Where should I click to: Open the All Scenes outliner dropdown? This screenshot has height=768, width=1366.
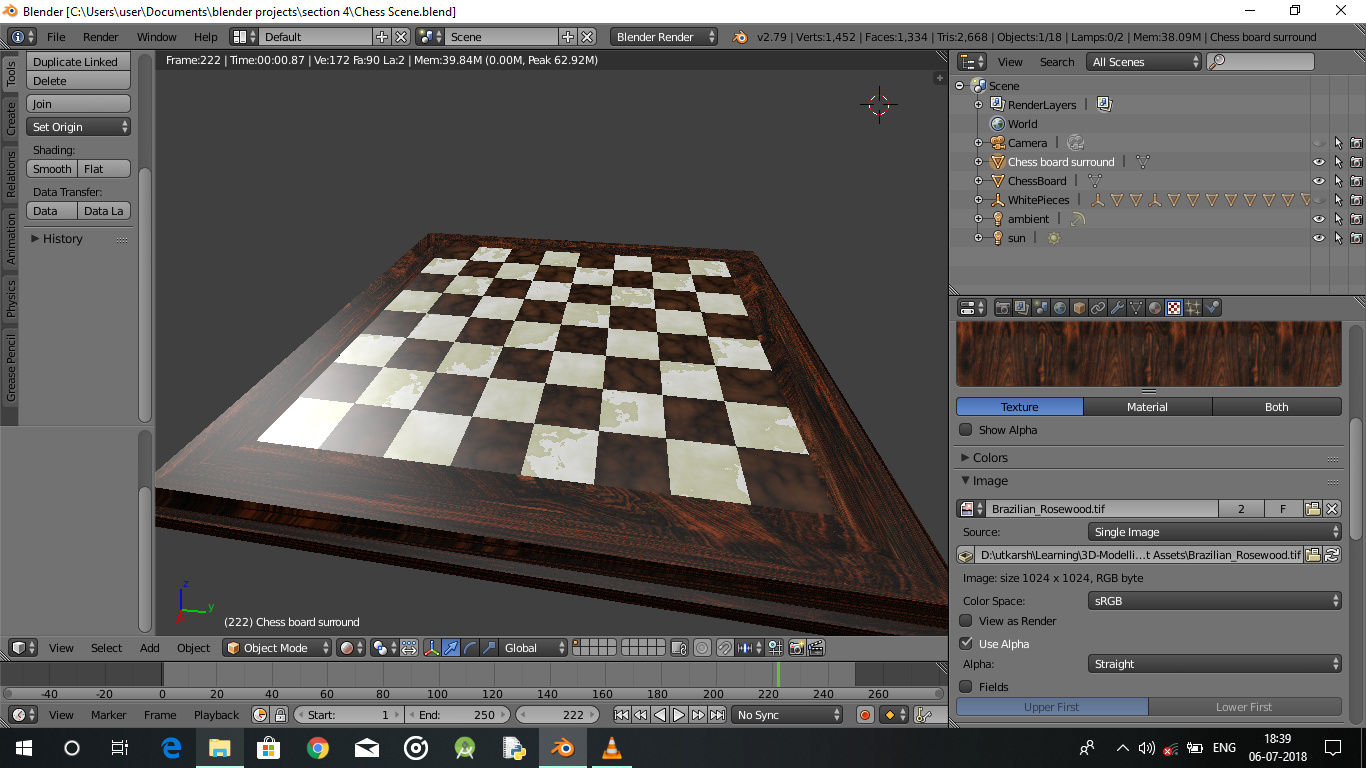pos(1144,62)
